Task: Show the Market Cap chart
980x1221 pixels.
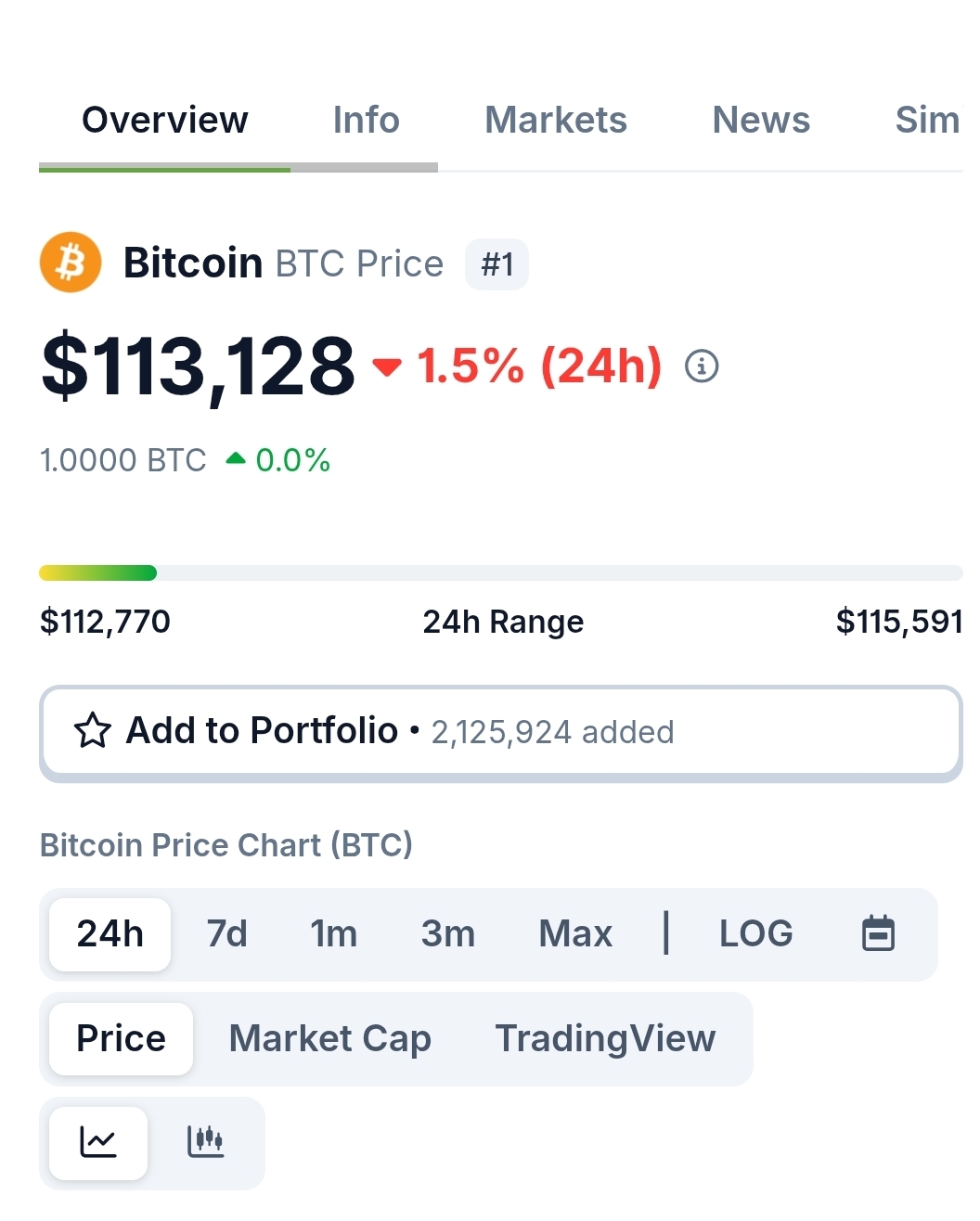Action: pos(330,1039)
